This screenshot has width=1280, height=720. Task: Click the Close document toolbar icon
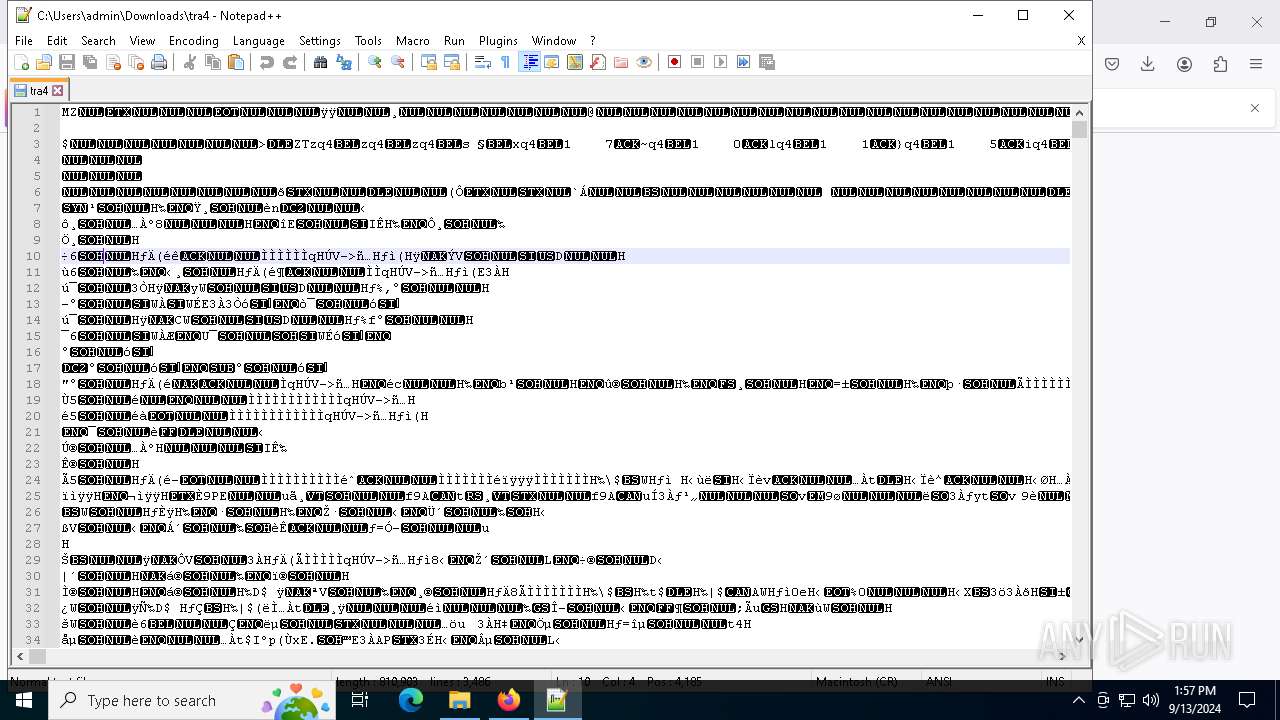coord(113,62)
